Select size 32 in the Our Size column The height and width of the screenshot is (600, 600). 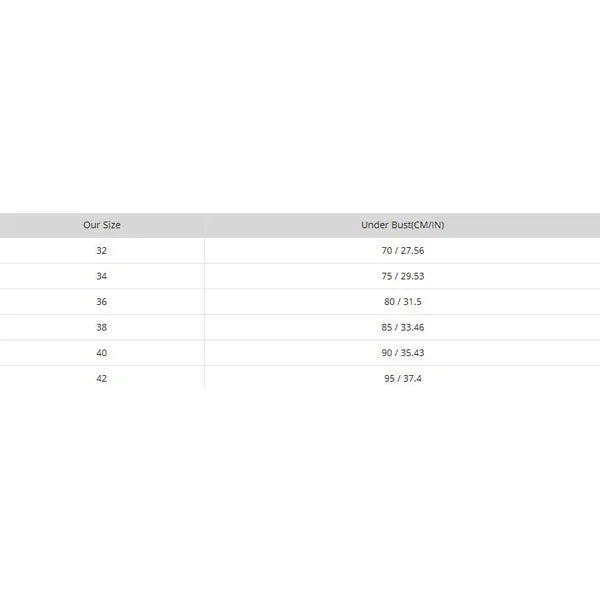coord(102,250)
